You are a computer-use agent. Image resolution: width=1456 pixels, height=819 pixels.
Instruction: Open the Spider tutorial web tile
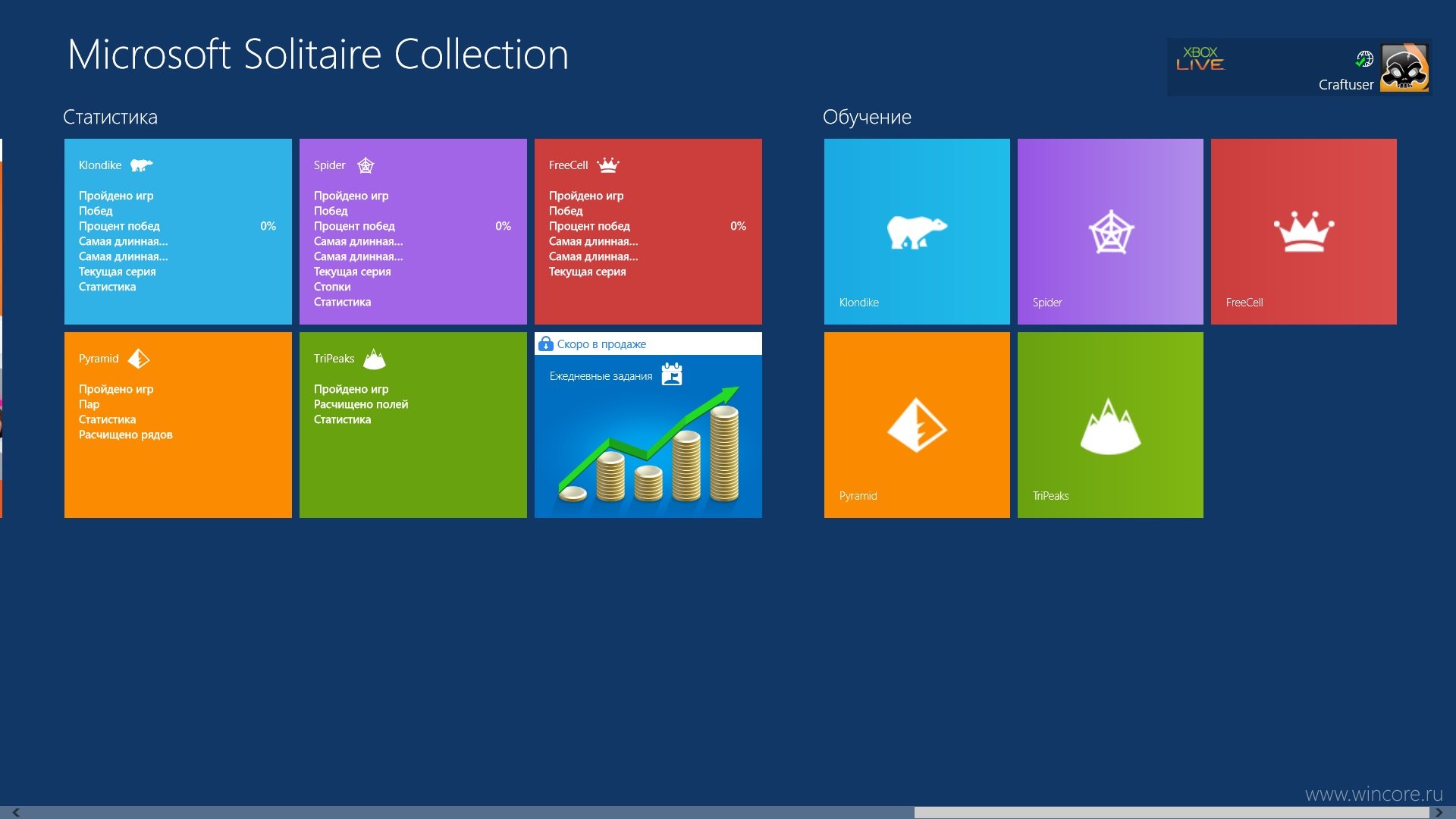click(1110, 231)
